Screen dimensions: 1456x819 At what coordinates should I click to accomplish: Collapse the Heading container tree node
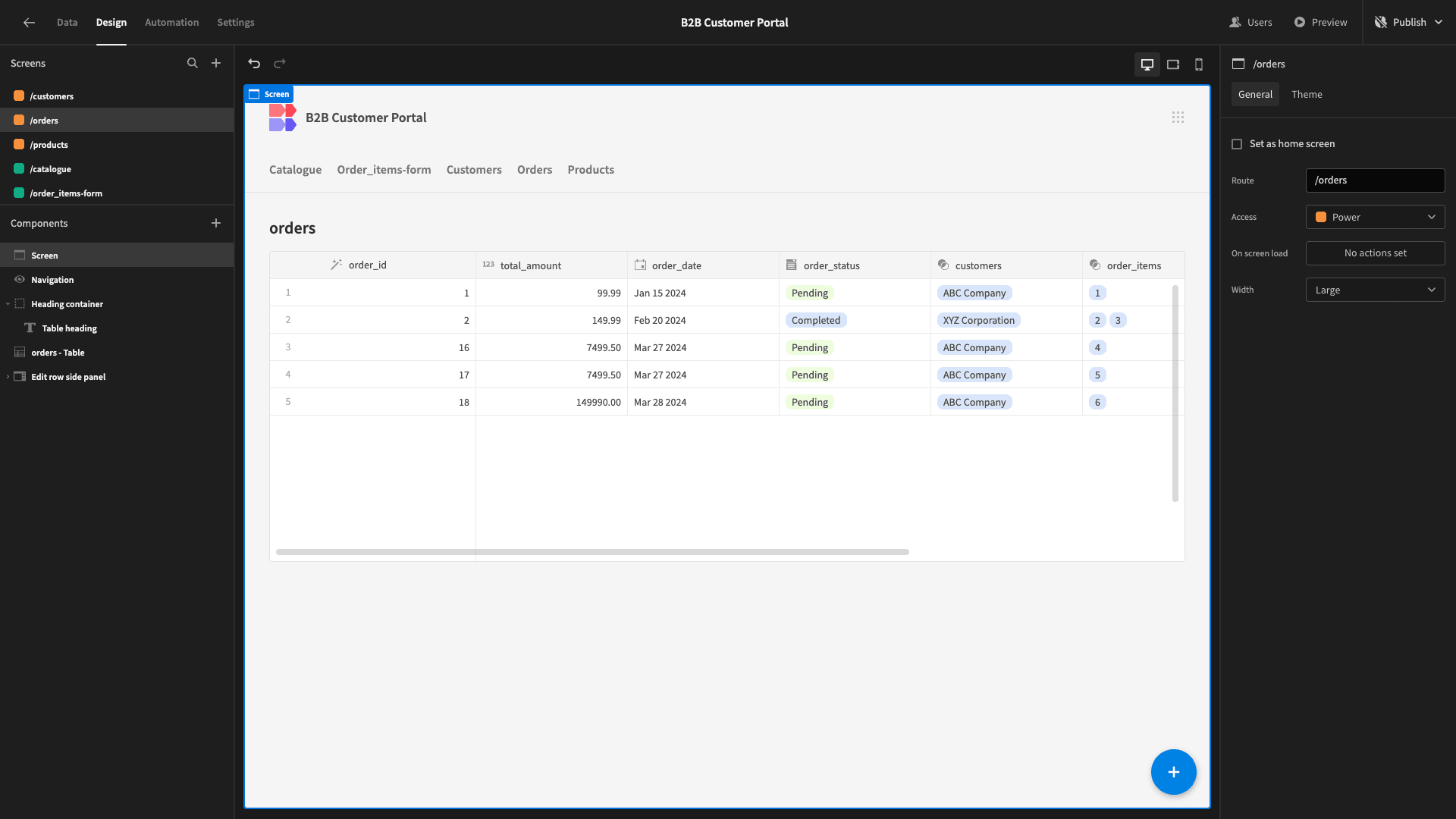pos(8,304)
